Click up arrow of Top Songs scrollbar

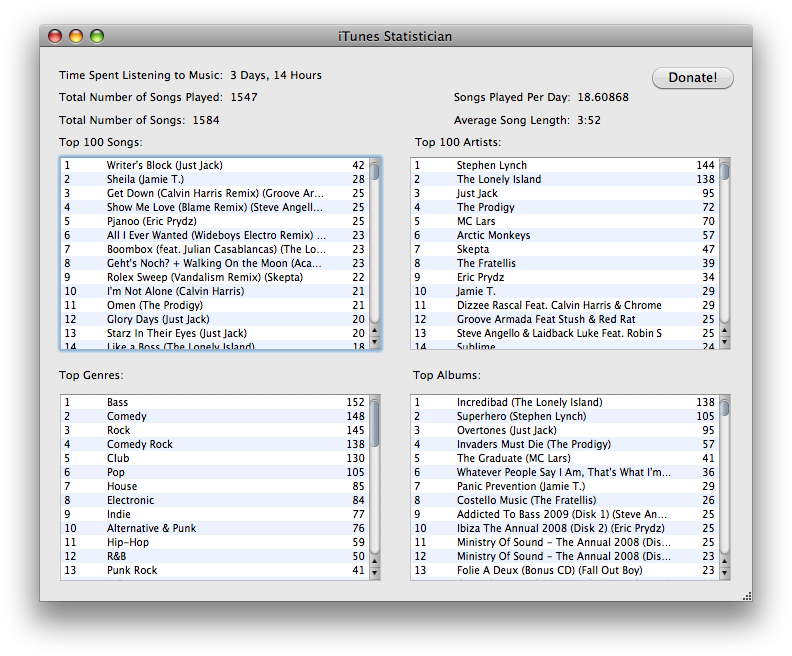pos(374,331)
